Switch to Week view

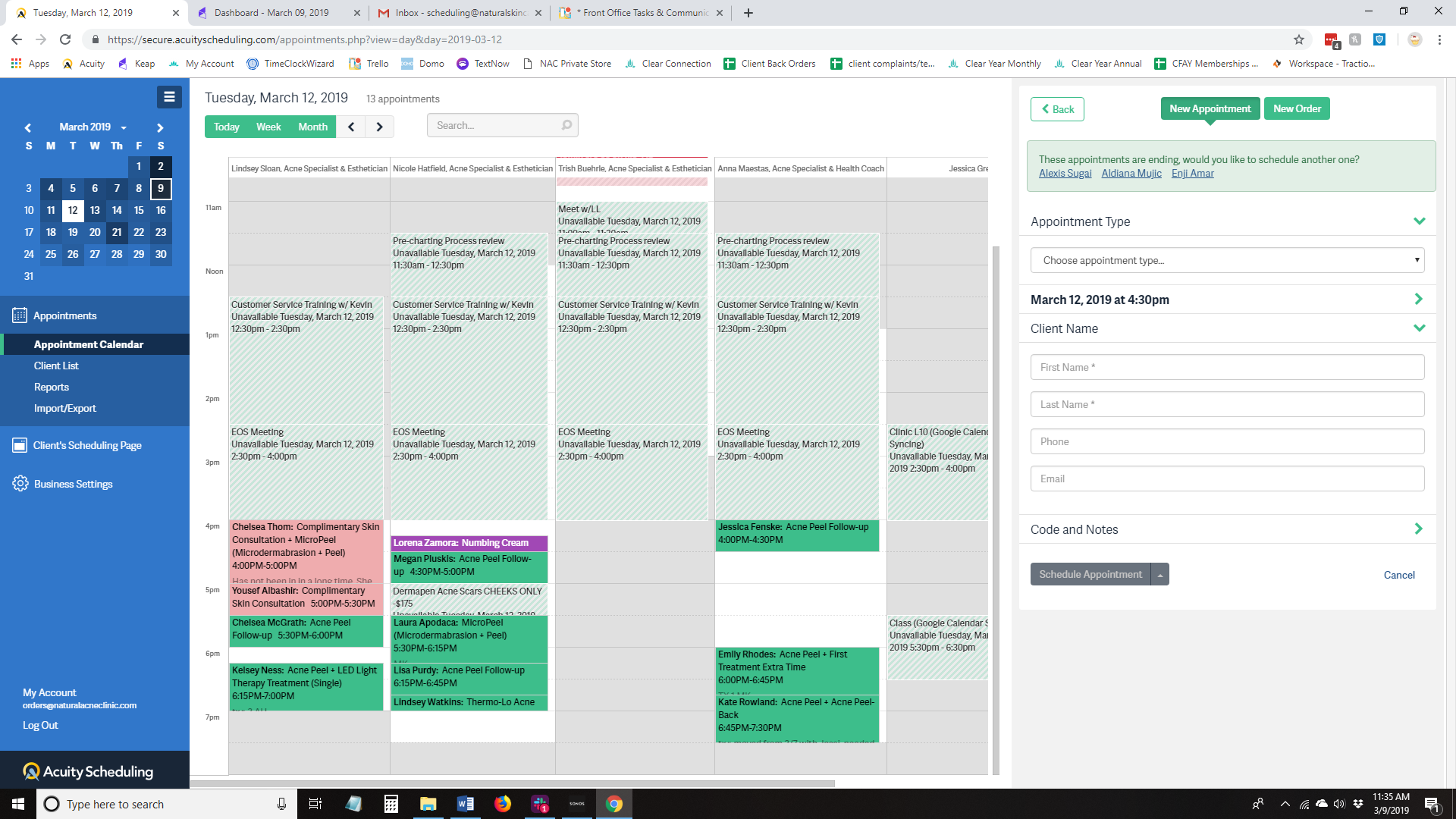pyautogui.click(x=268, y=127)
